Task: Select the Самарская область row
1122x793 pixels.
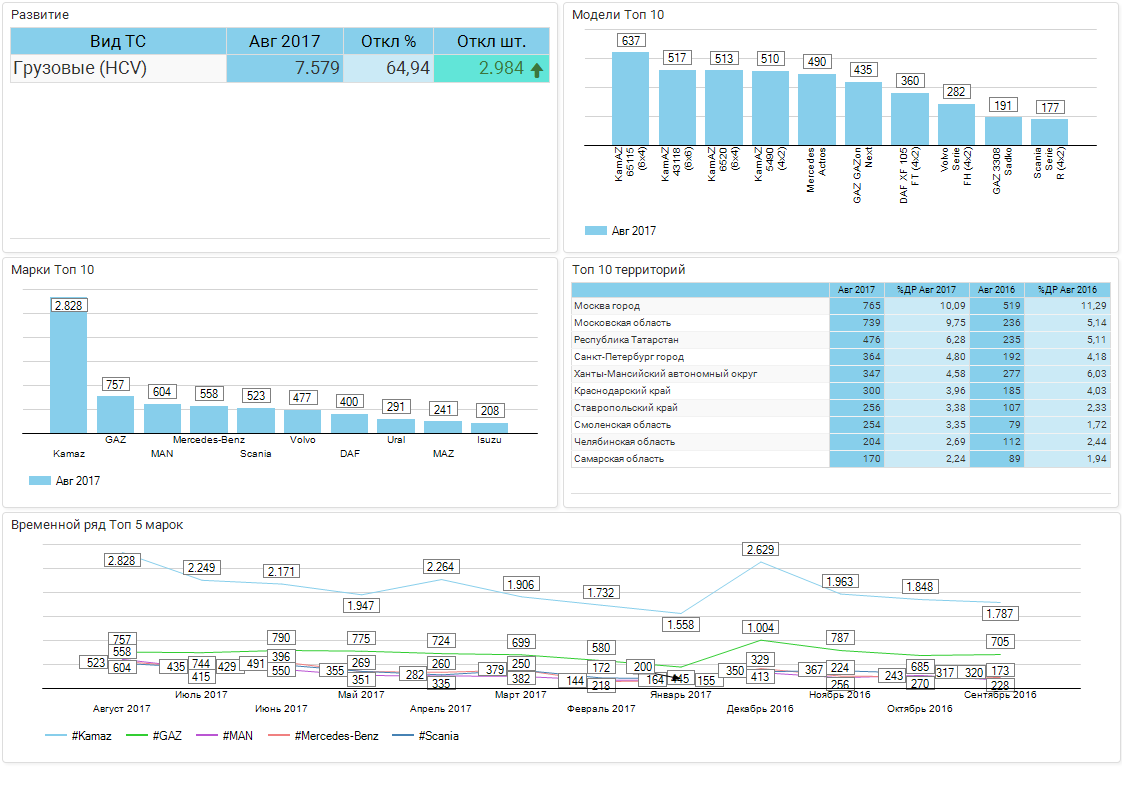Action: point(841,459)
